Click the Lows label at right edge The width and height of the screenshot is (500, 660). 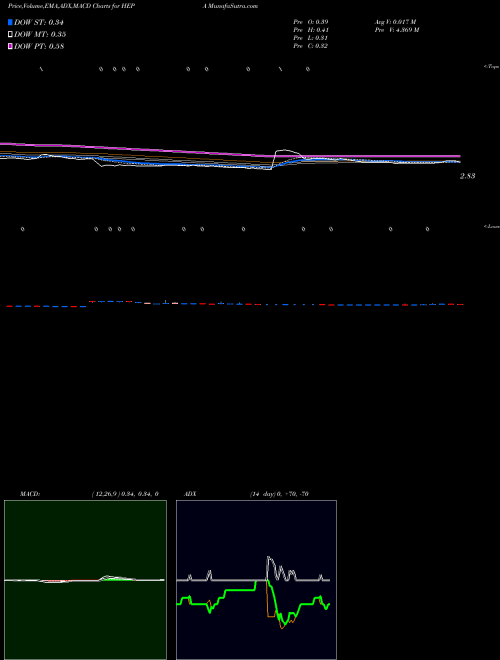pyautogui.click(x=492, y=226)
